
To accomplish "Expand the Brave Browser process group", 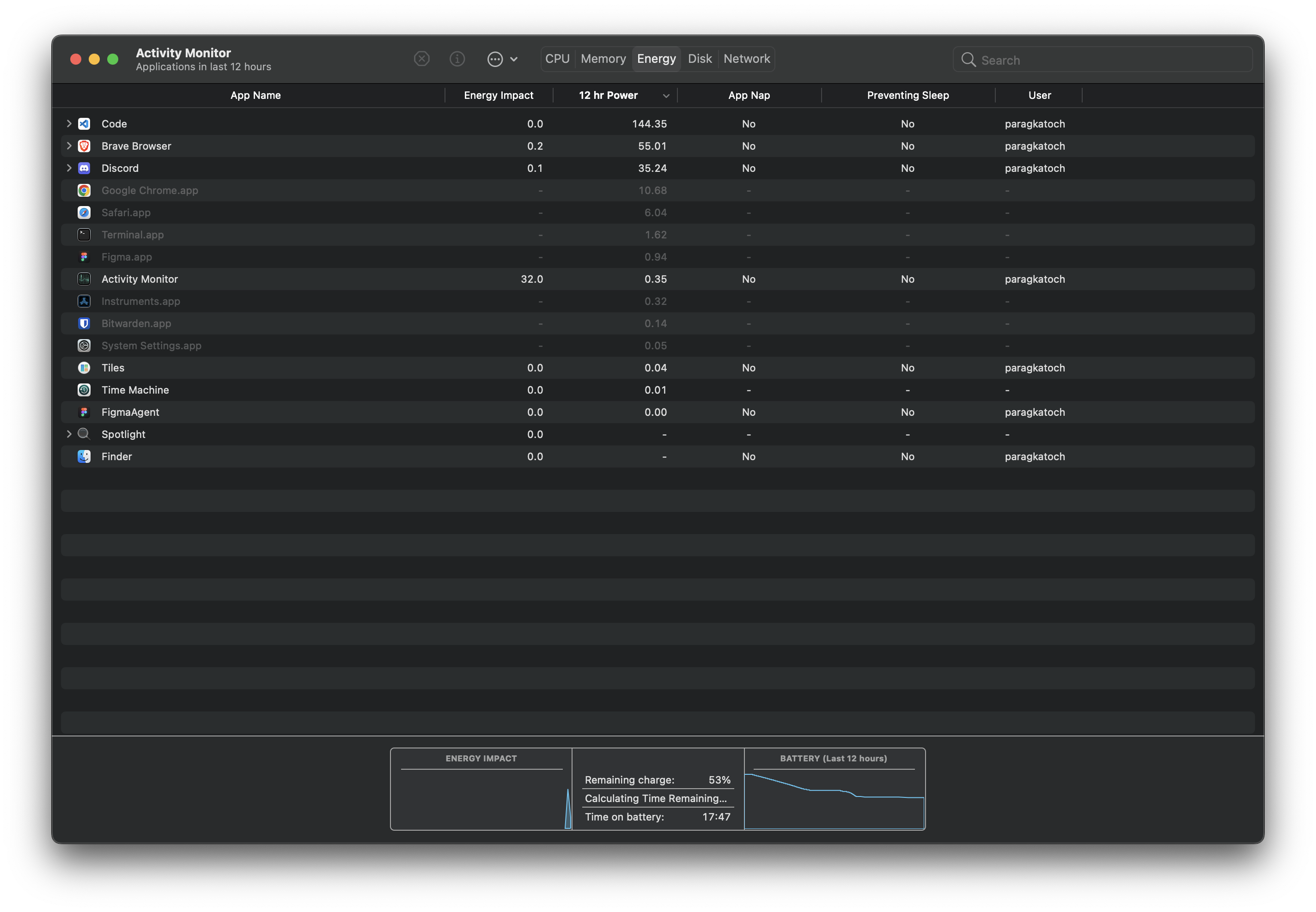I will point(69,146).
